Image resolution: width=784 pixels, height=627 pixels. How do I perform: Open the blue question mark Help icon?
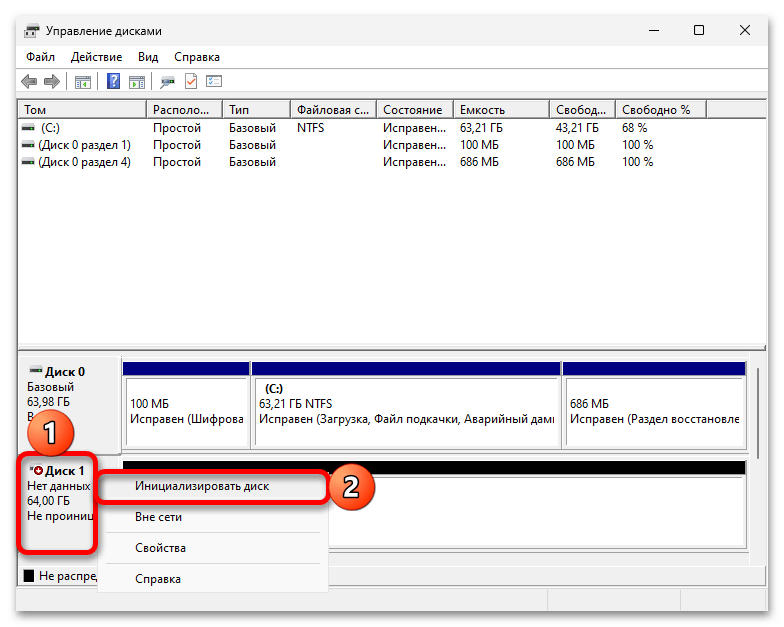click(x=114, y=81)
